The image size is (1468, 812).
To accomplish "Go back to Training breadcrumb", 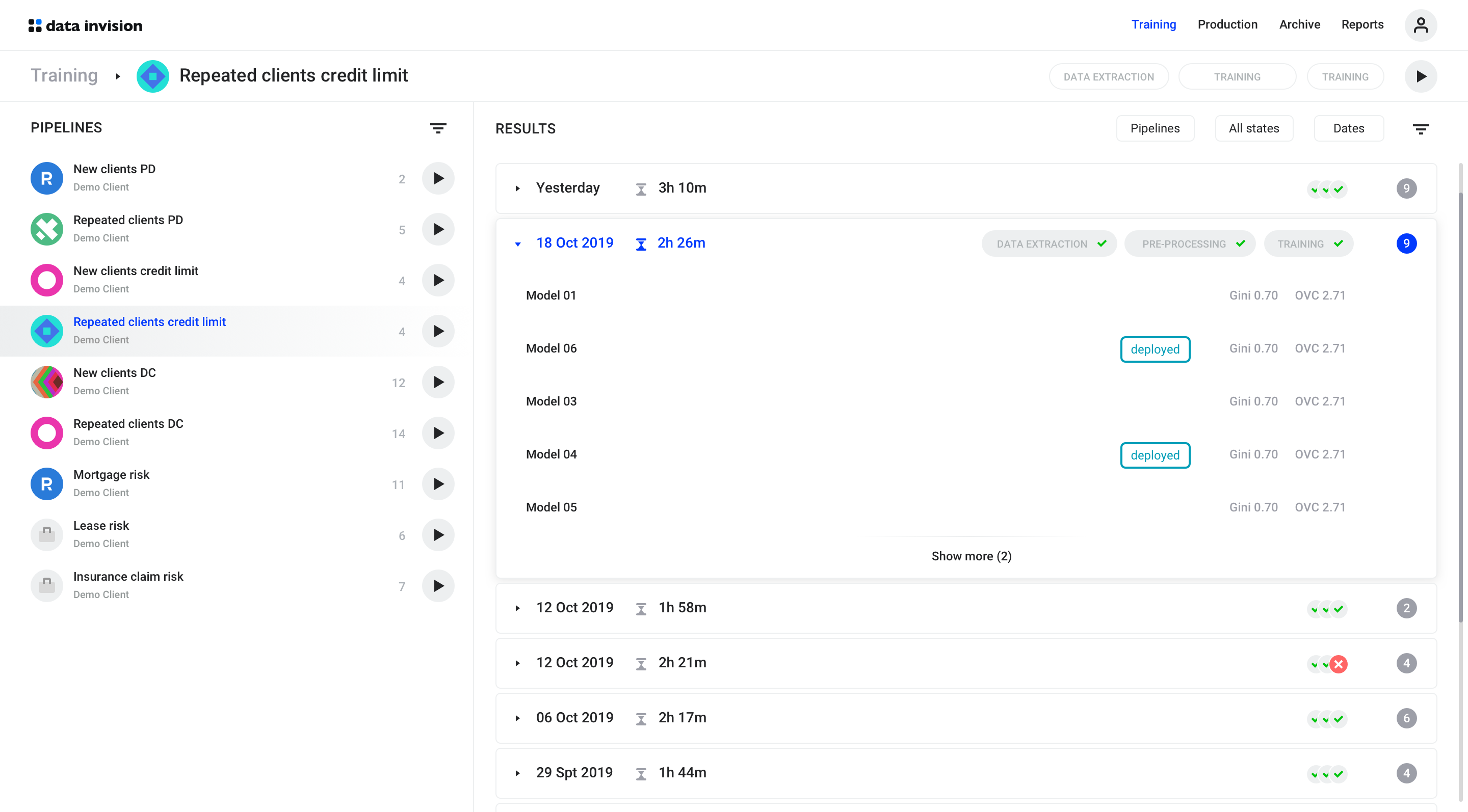I will (x=64, y=76).
